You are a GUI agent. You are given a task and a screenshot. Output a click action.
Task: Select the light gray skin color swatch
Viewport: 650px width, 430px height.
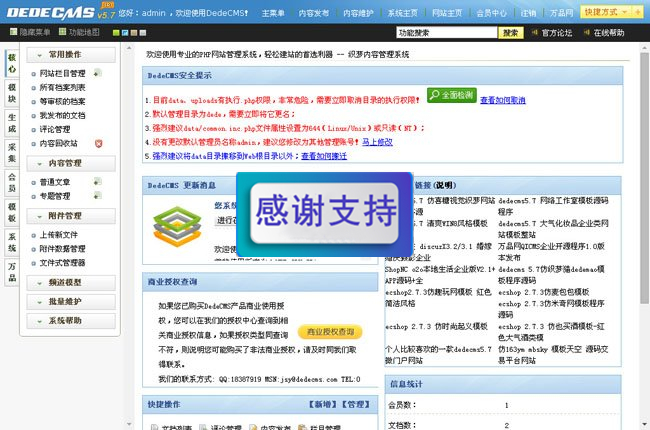(143, 33)
